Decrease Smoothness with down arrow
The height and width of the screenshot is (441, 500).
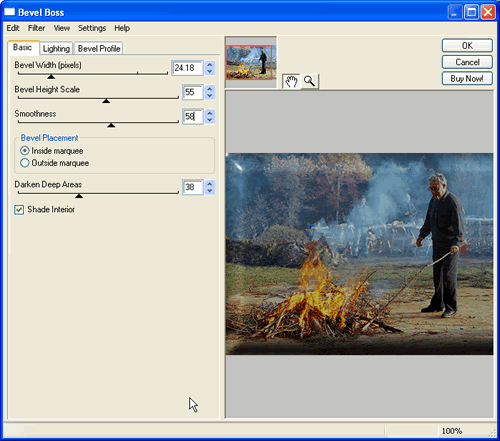point(210,120)
